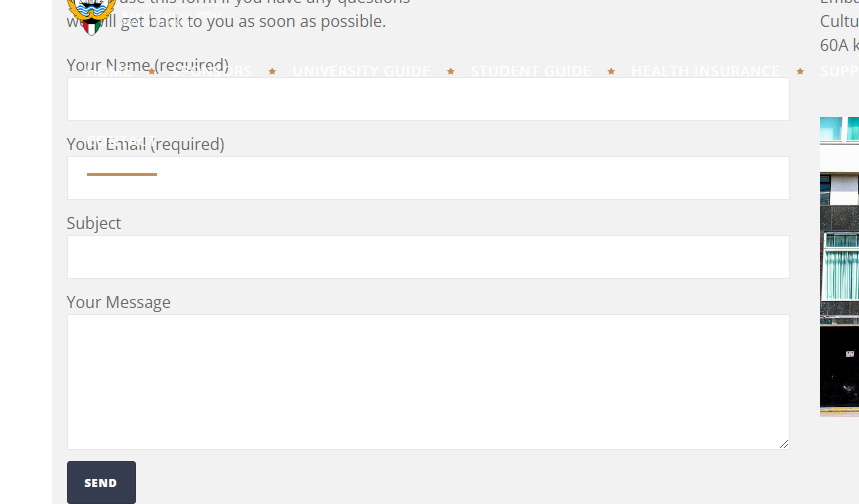Select STUDENT GUIDE in navigation
859x504 pixels.
pos(530,71)
